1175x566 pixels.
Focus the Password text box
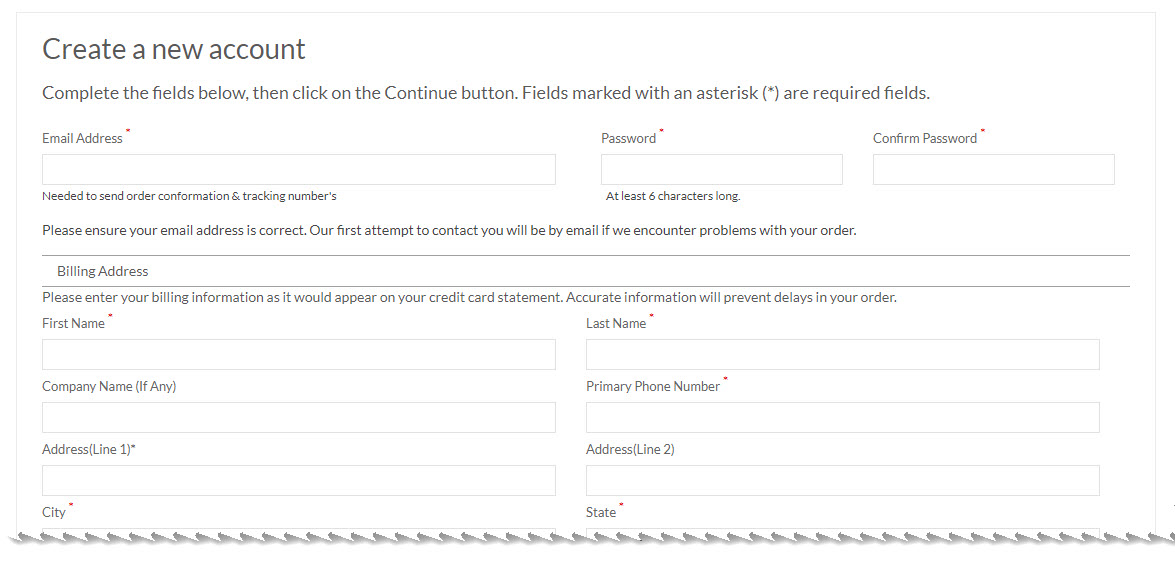[721, 170]
